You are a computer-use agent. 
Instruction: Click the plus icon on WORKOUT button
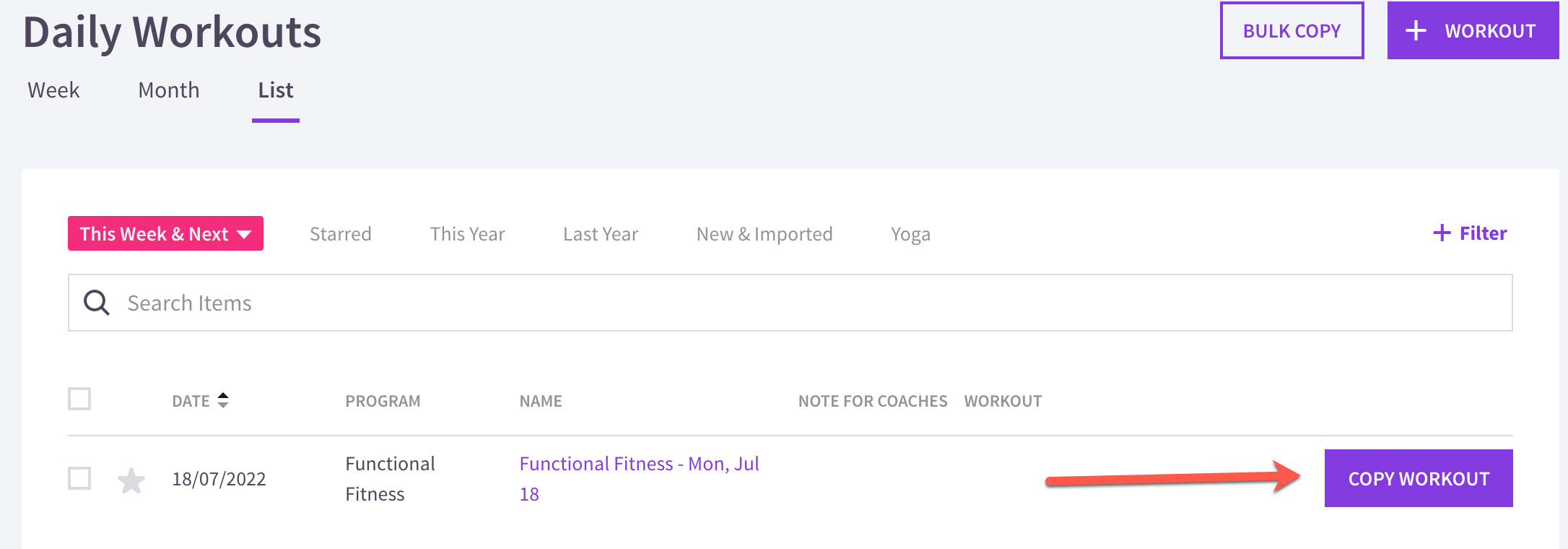coord(1416,30)
